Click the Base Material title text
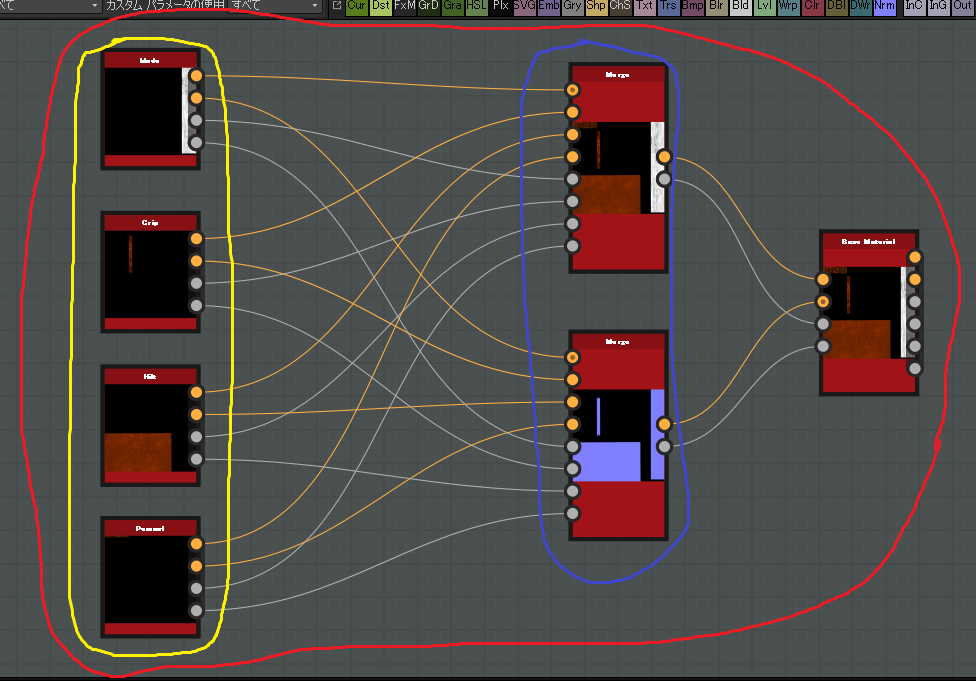Viewport: 976px width, 681px height. 868,242
